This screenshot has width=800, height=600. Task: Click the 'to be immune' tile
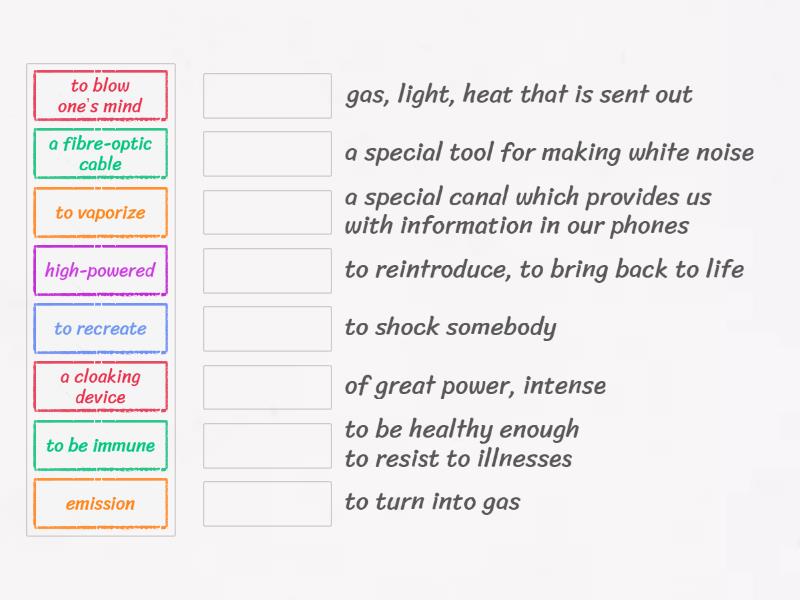coord(100,445)
